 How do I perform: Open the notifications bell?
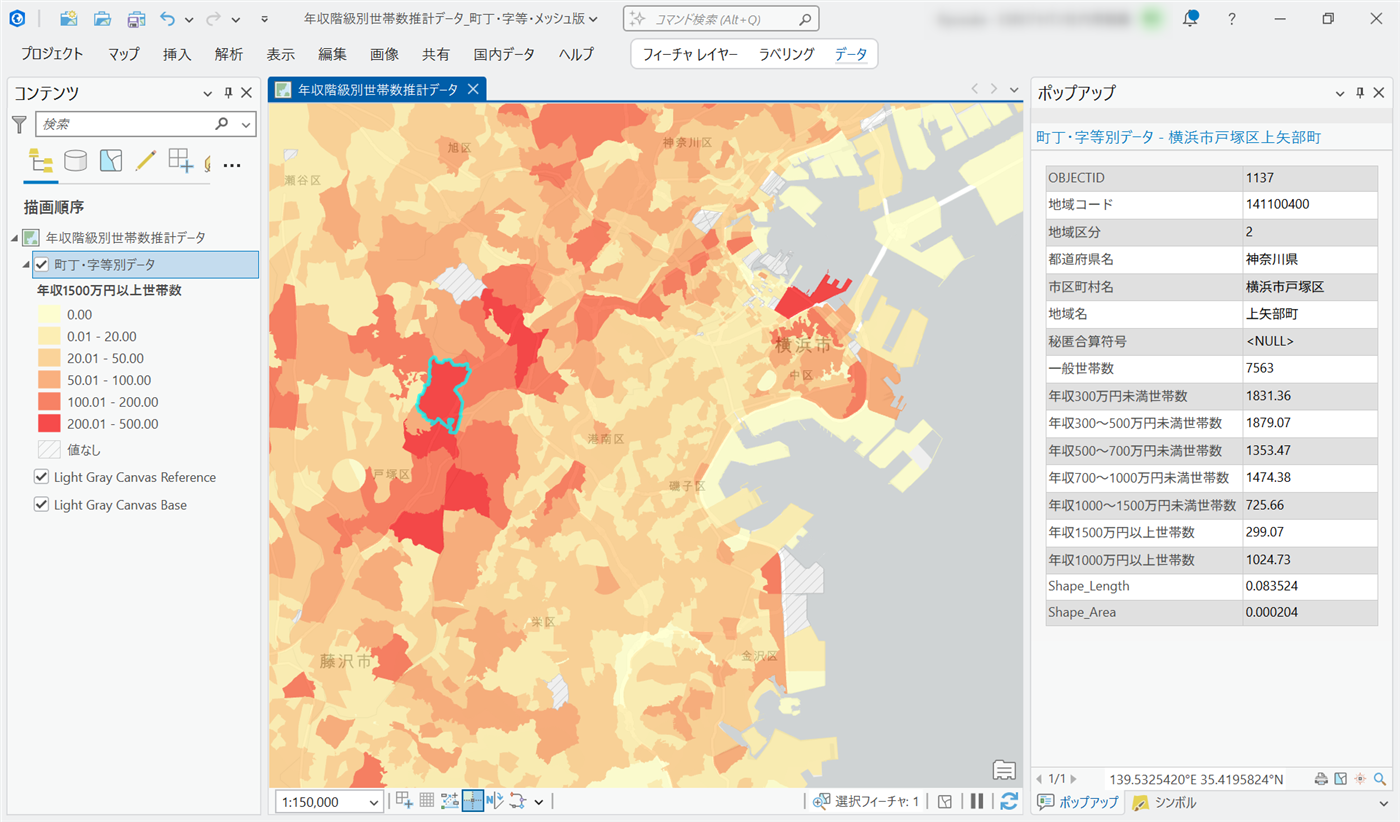pos(1190,19)
